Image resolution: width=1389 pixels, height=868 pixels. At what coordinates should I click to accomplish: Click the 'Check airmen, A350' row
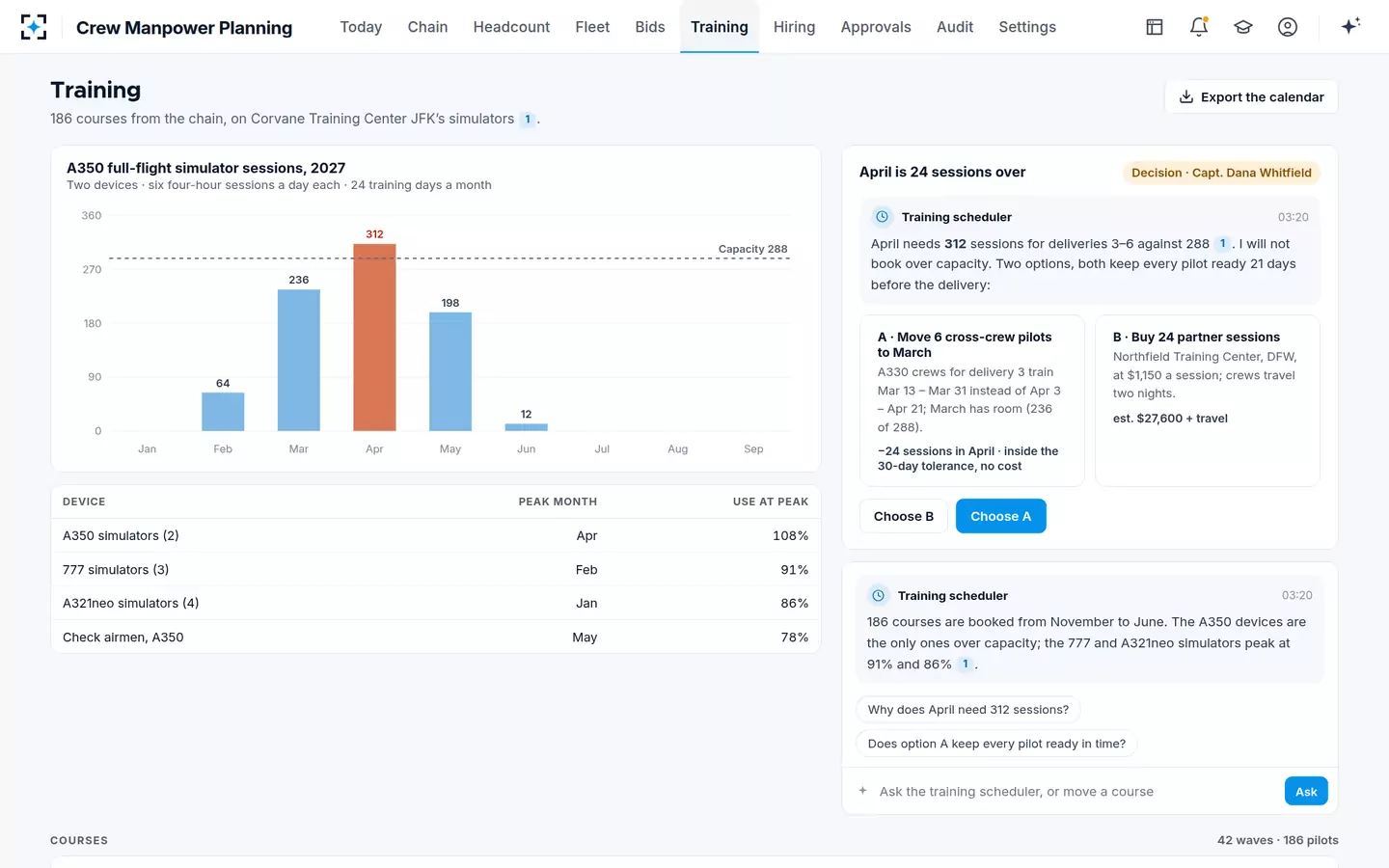click(436, 637)
